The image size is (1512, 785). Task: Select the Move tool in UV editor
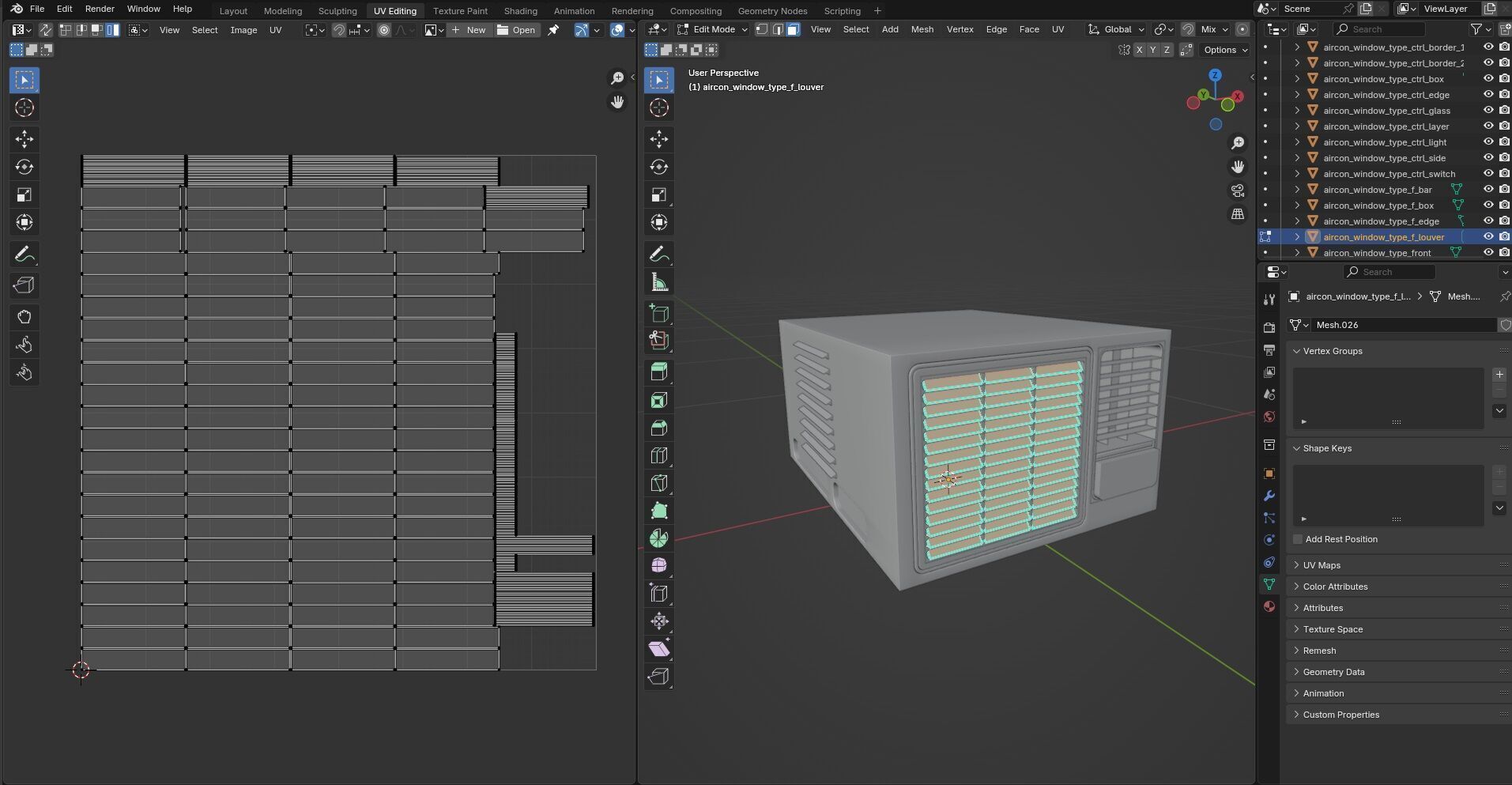(25, 139)
